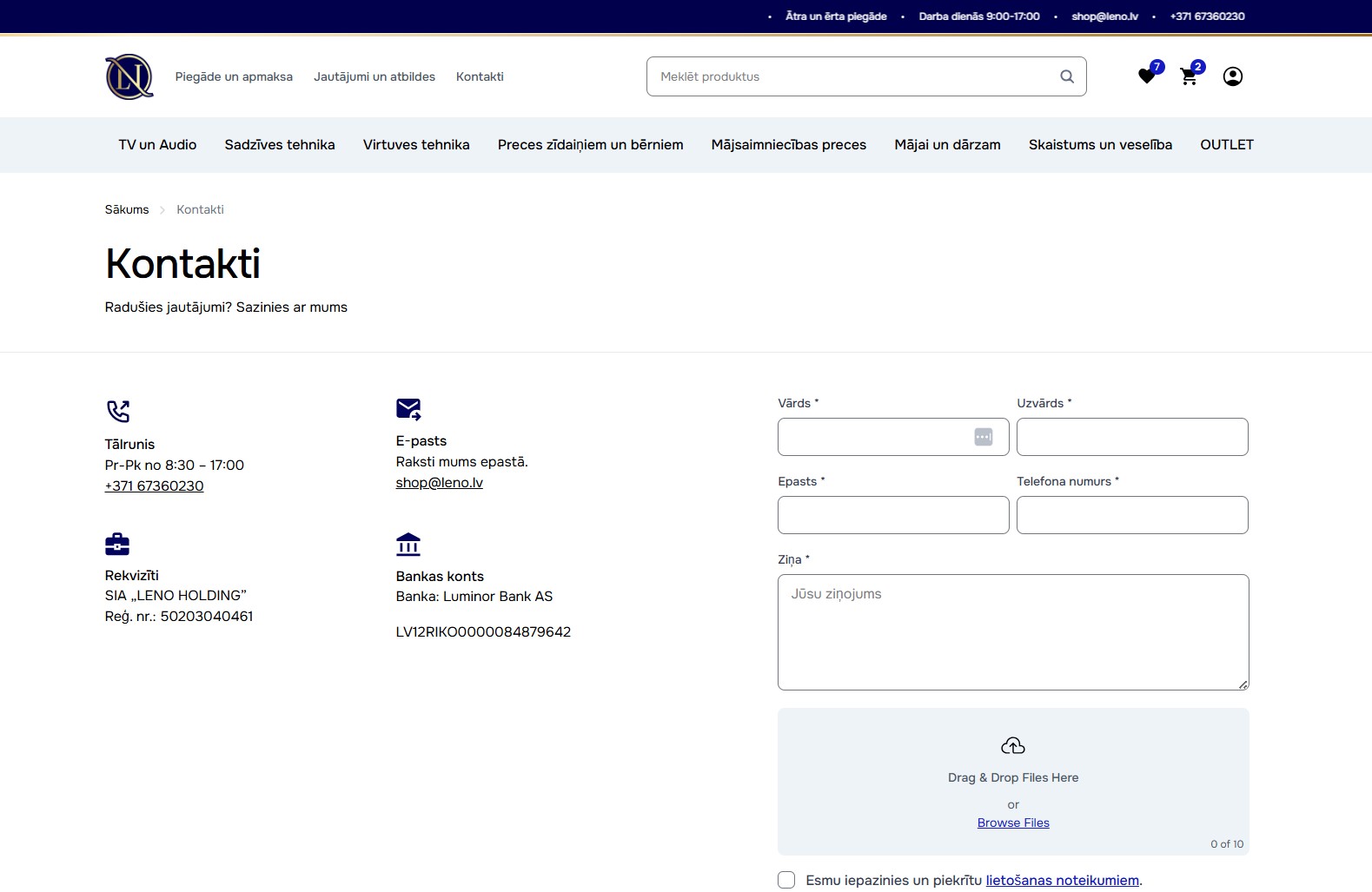Open the TV un Audio category menu
This screenshot has height=892, width=1372.
click(157, 145)
